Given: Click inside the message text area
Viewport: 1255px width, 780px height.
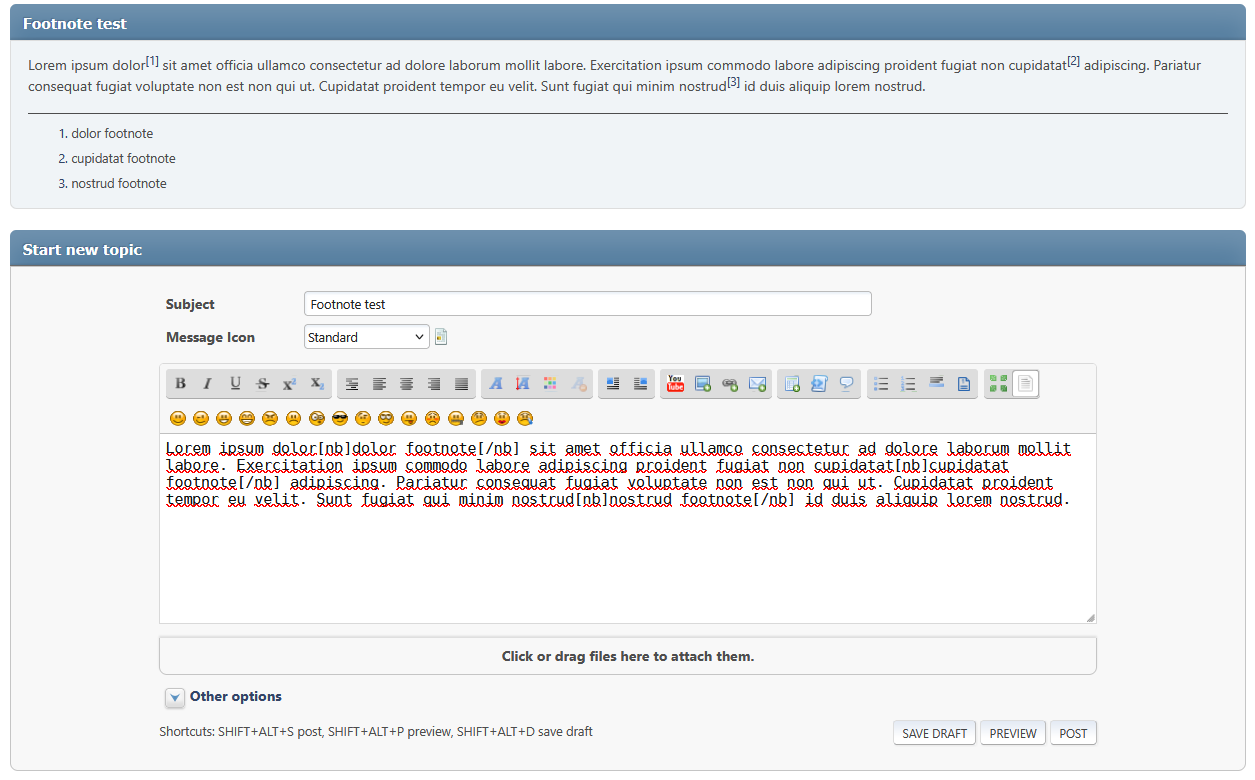Looking at the screenshot, I should coord(628,529).
